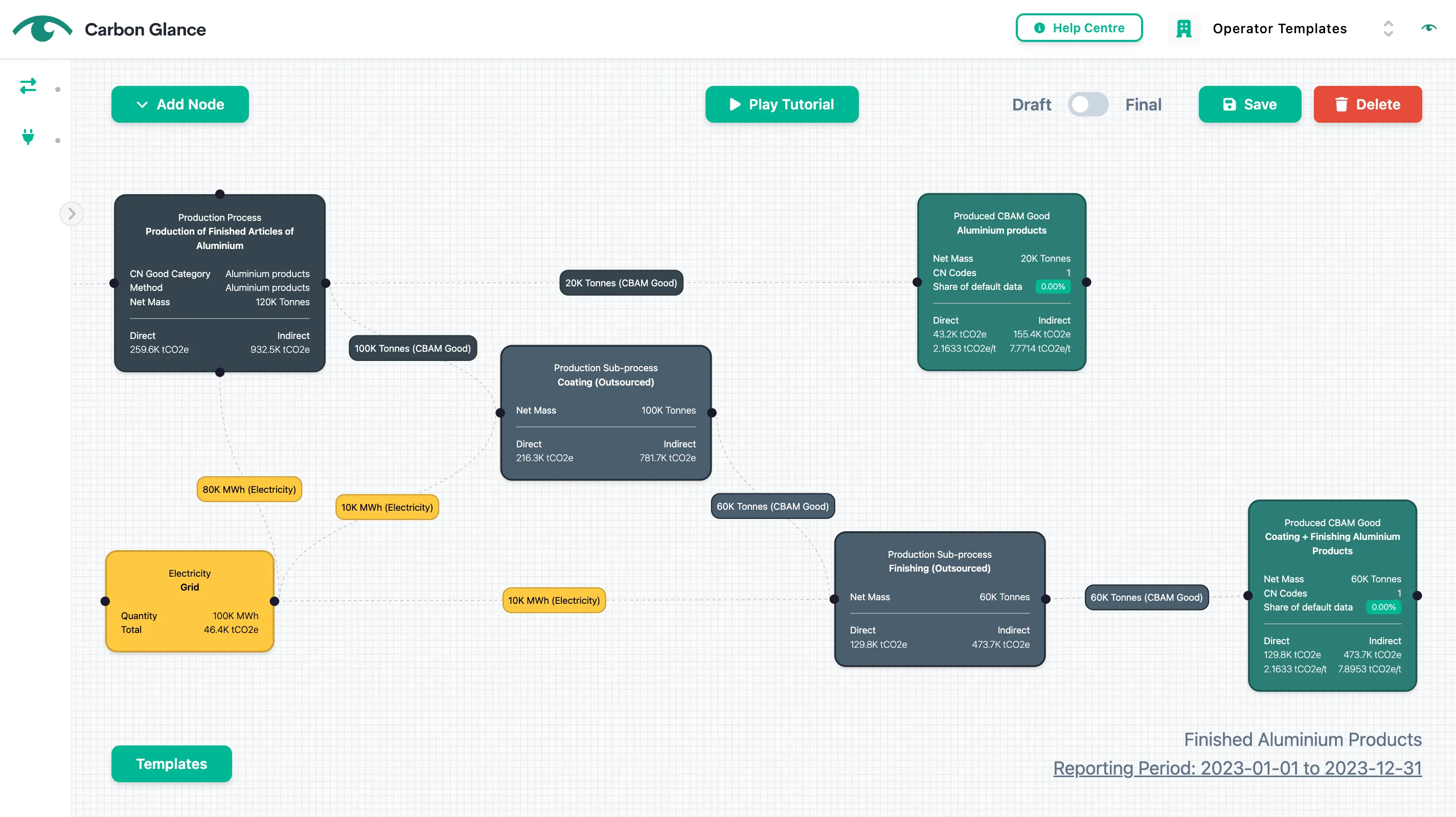This screenshot has height=817, width=1456.
Task: Expand the Add Node dropdown
Action: [180, 104]
